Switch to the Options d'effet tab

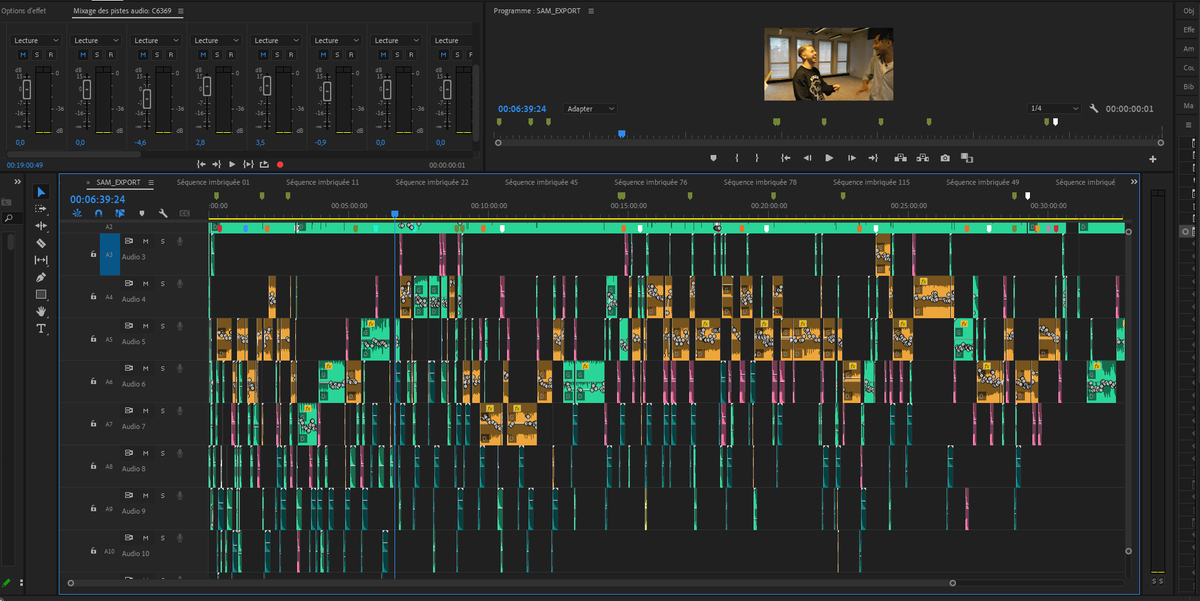26,11
